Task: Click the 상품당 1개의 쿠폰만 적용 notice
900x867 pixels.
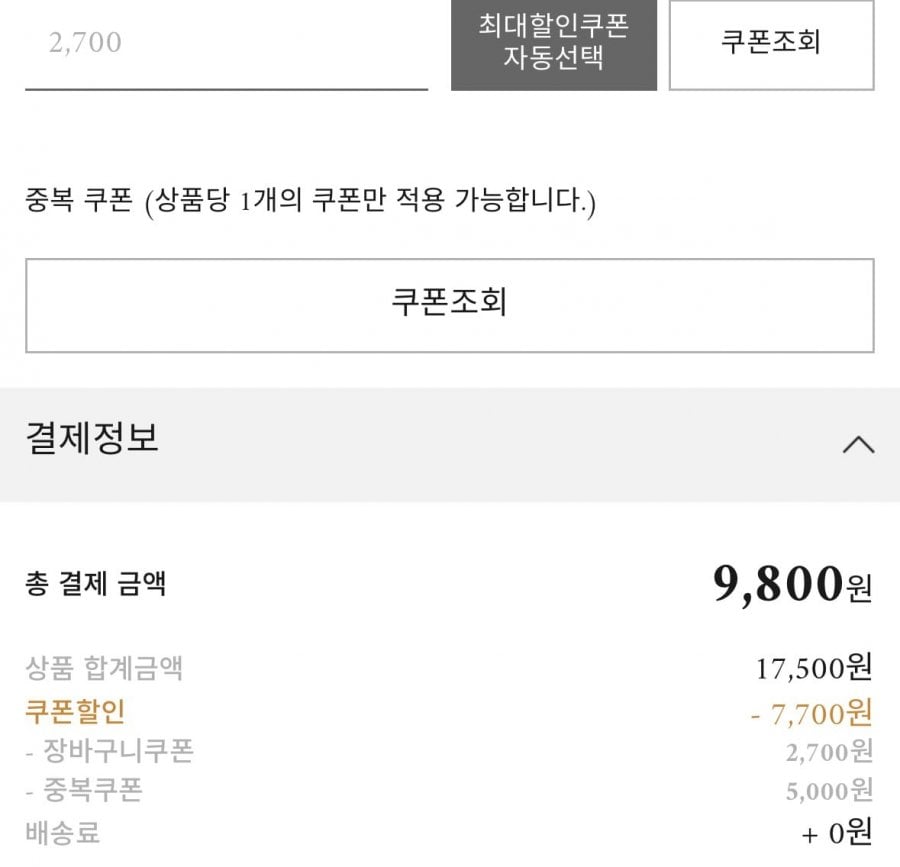Action: coord(370,202)
